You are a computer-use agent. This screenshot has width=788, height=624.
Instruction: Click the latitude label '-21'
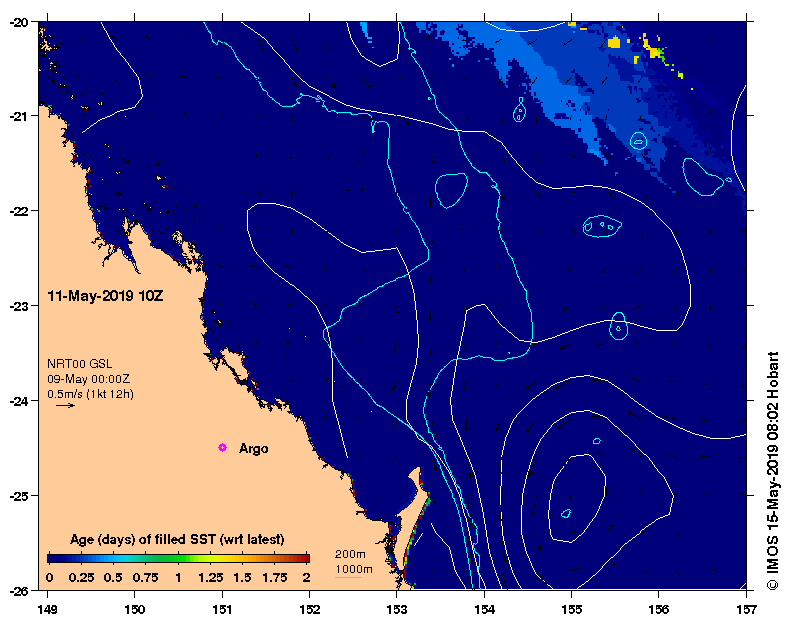pyautogui.click(x=20, y=116)
